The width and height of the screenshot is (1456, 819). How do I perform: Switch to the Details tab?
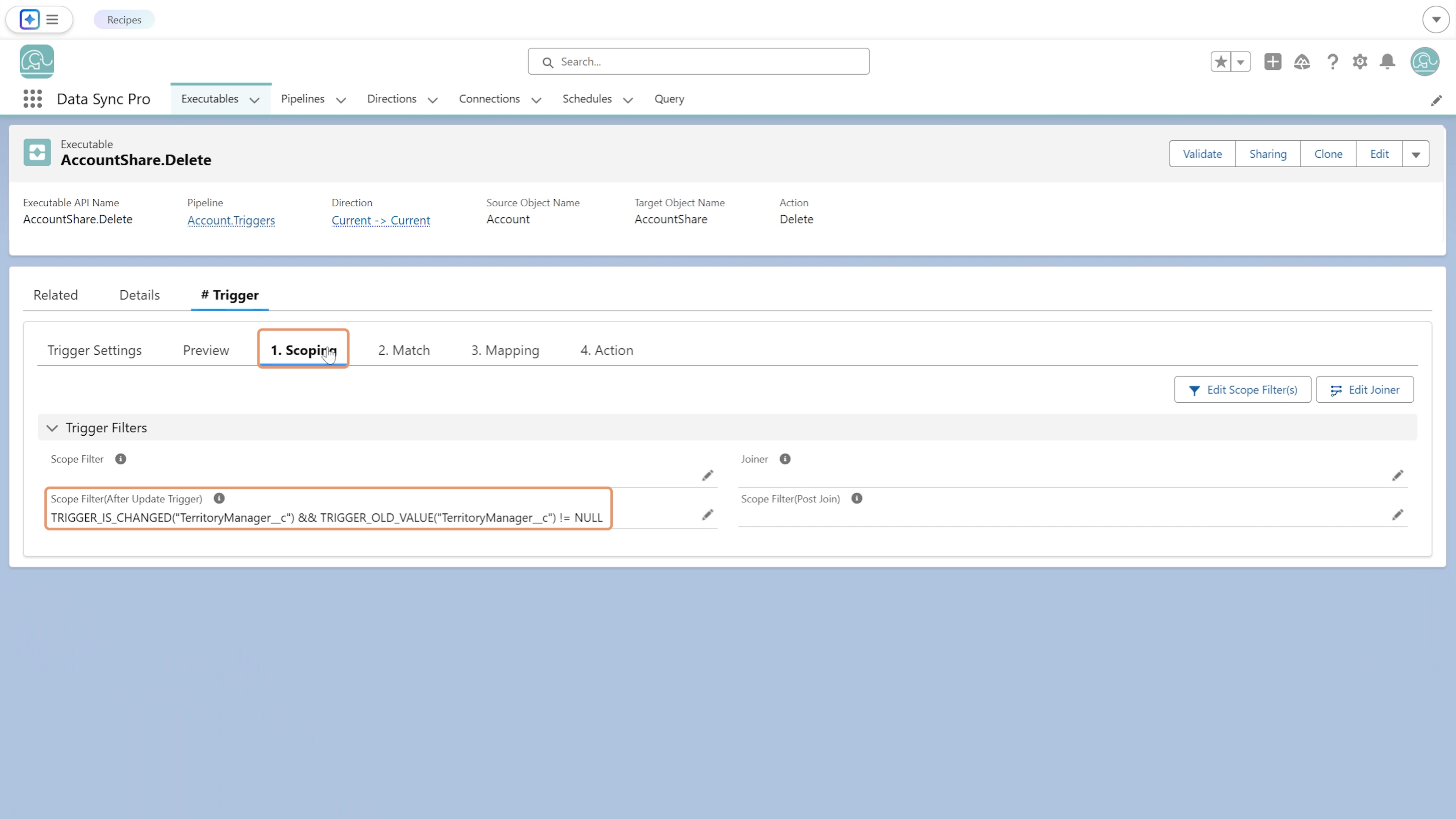140,295
